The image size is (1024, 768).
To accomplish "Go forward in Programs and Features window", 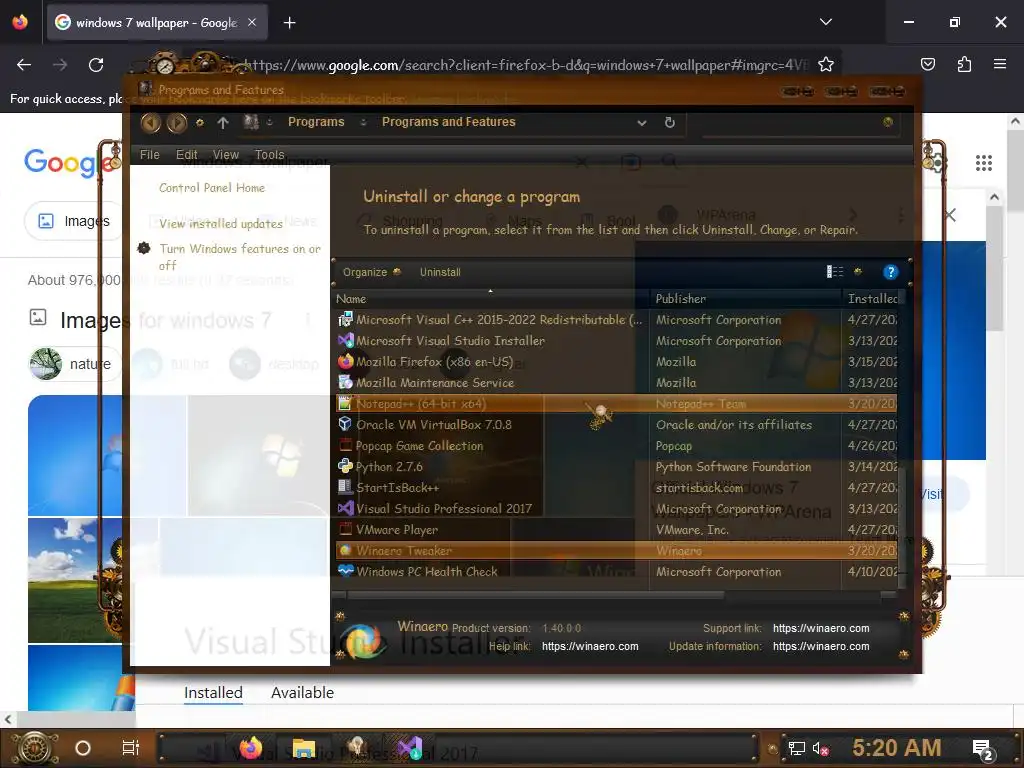I will click(x=177, y=122).
